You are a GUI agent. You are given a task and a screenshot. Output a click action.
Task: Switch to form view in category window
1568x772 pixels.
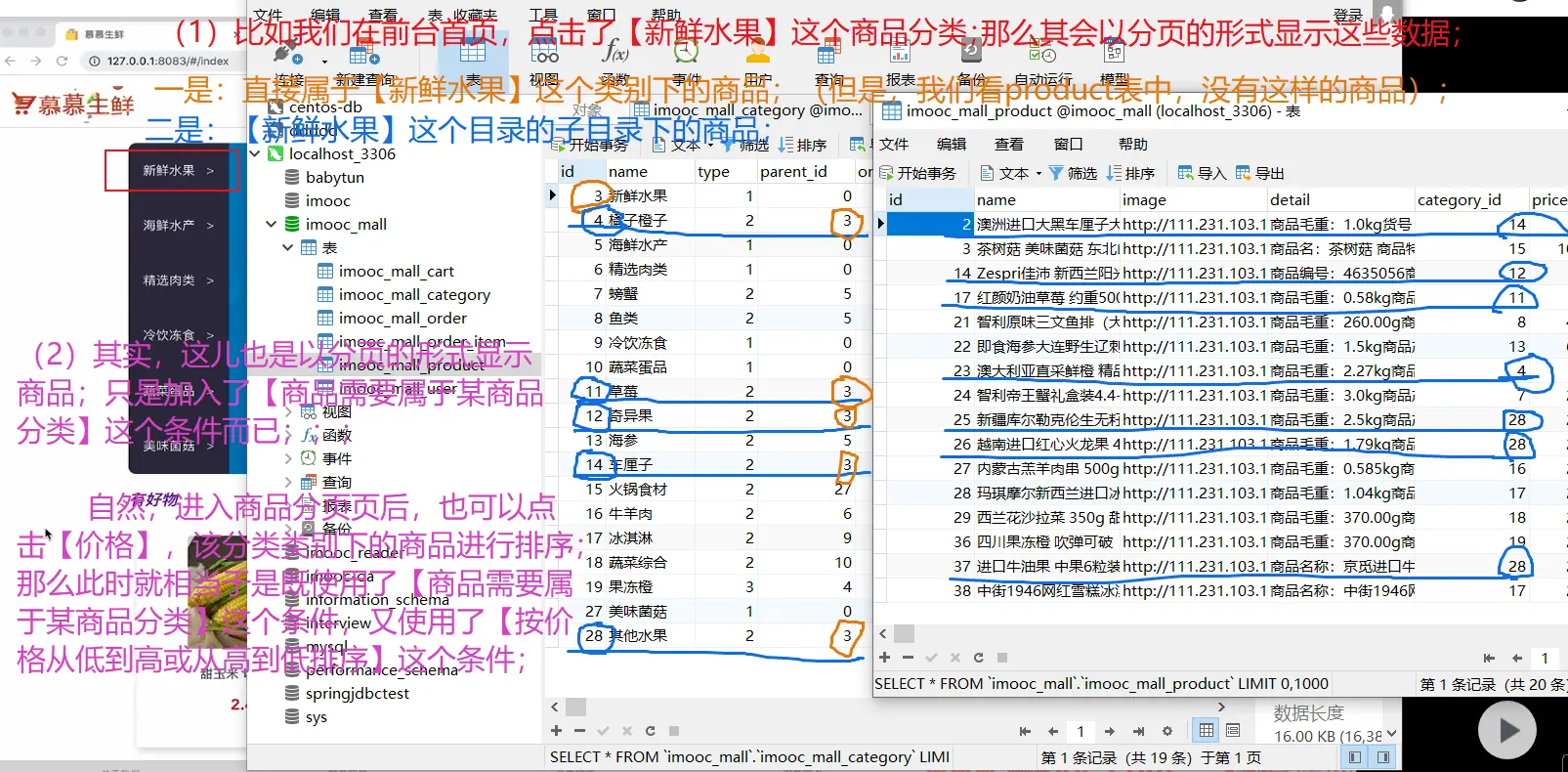(1233, 730)
